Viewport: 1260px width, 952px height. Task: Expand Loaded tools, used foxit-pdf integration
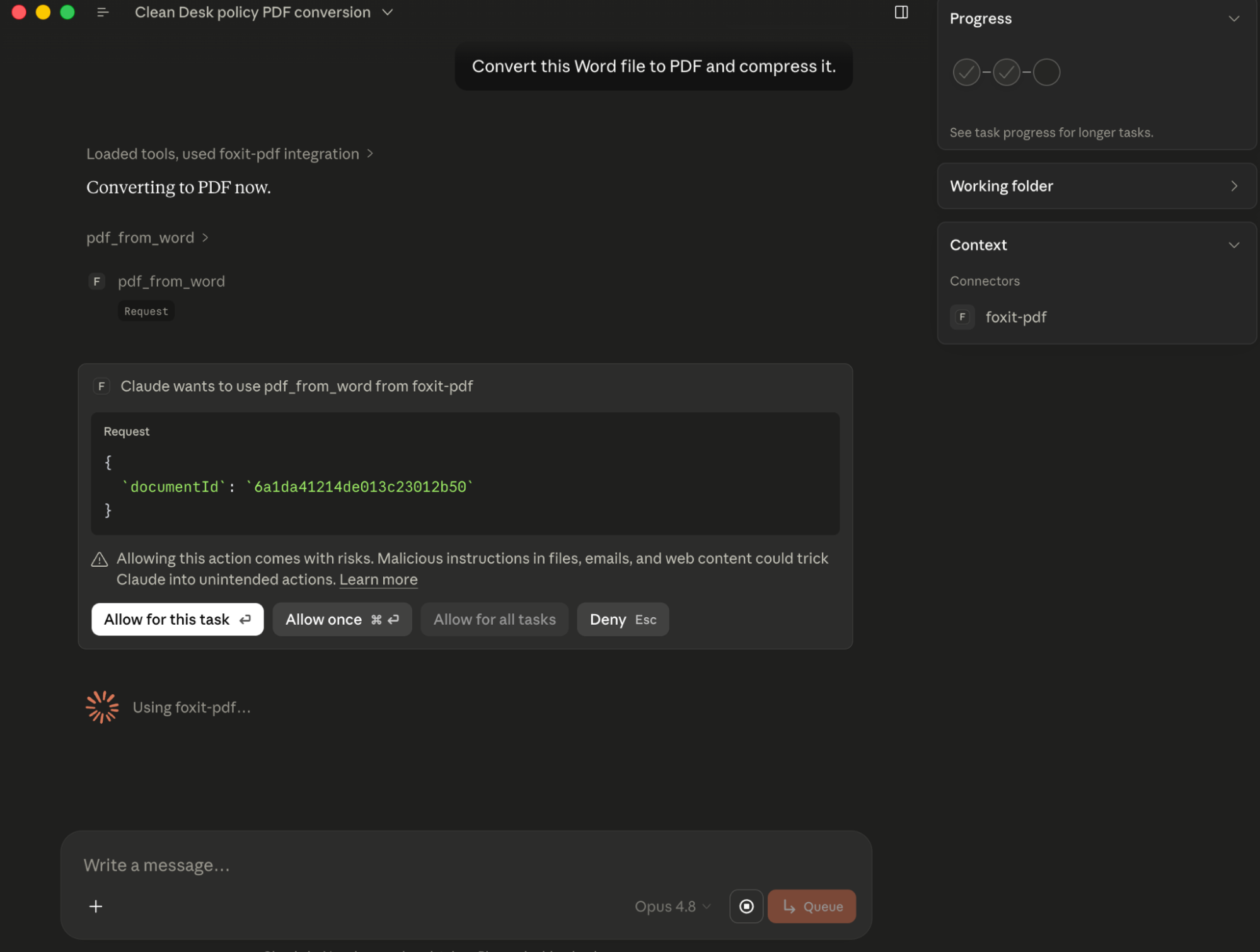tap(230, 154)
